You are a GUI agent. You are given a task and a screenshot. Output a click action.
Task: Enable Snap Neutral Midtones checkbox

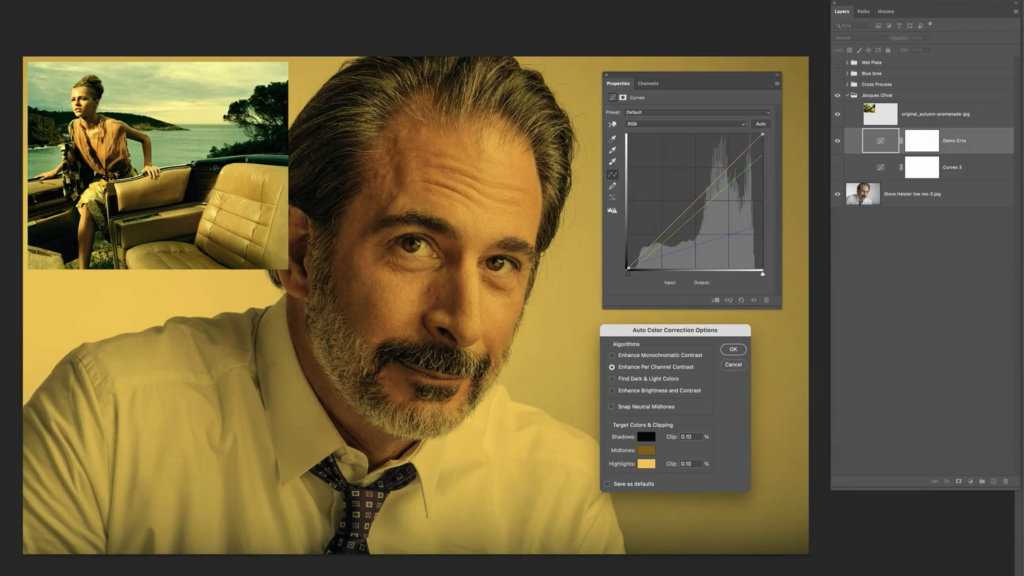[612, 407]
